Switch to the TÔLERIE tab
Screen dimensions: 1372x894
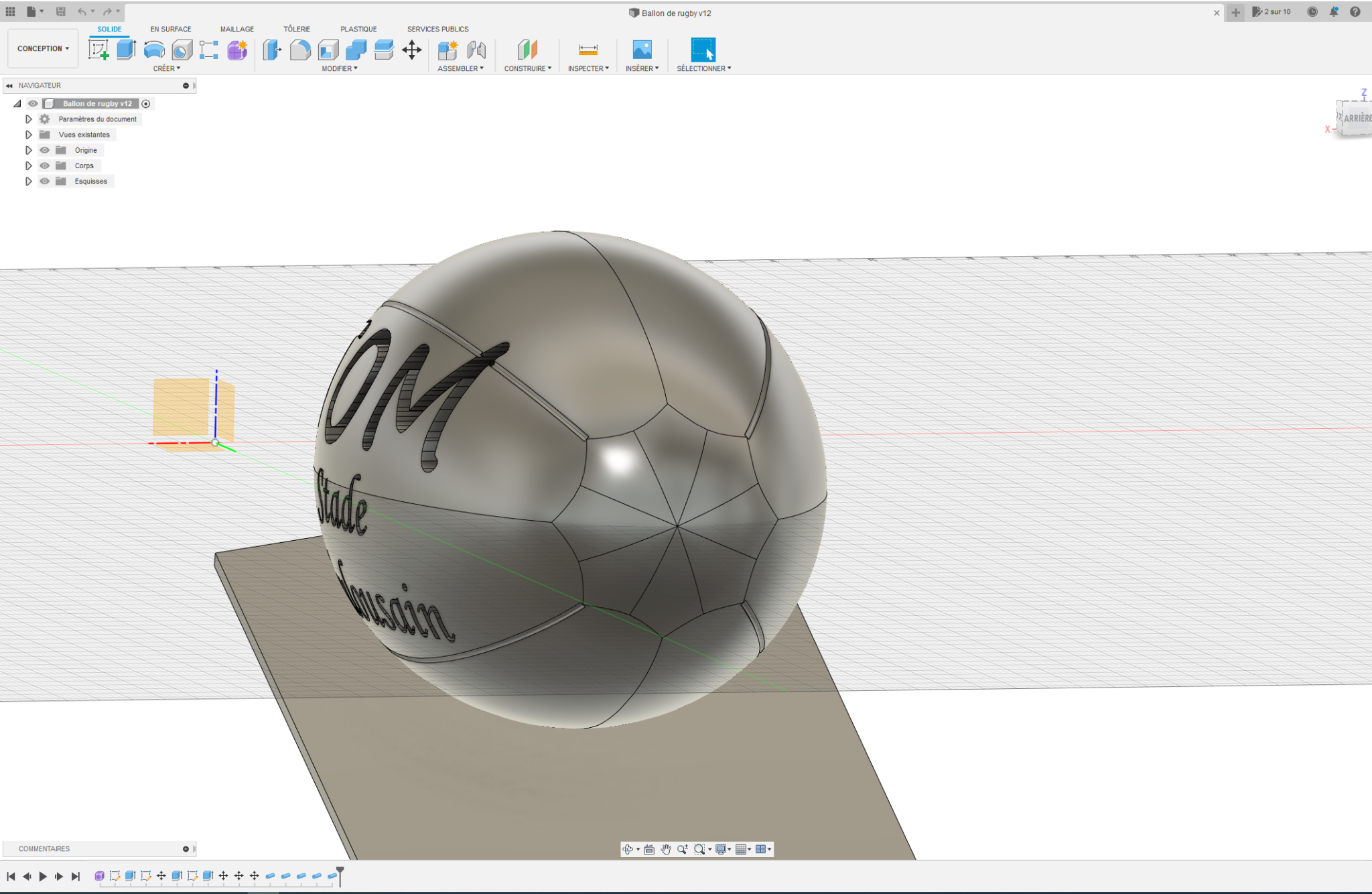297,29
